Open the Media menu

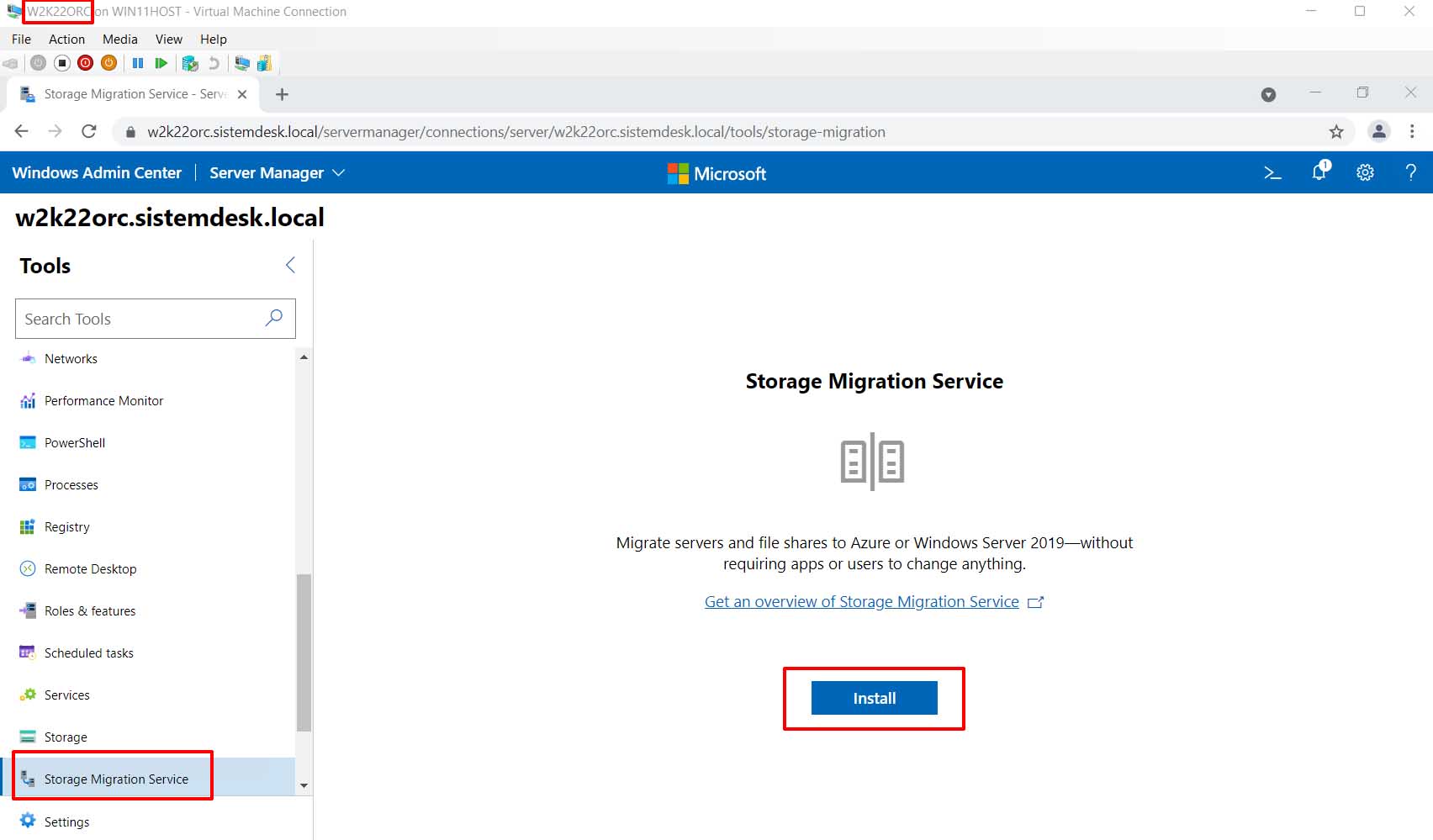120,40
